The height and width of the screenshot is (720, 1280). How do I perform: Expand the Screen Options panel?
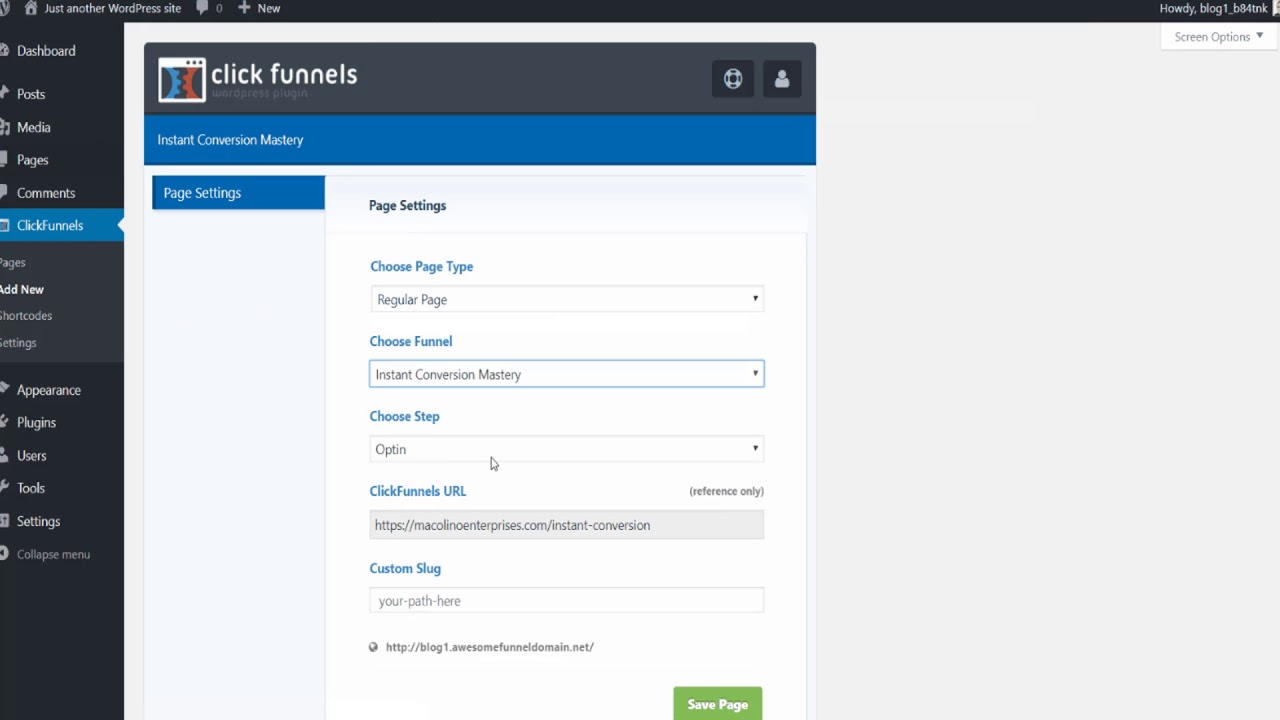click(x=1218, y=37)
